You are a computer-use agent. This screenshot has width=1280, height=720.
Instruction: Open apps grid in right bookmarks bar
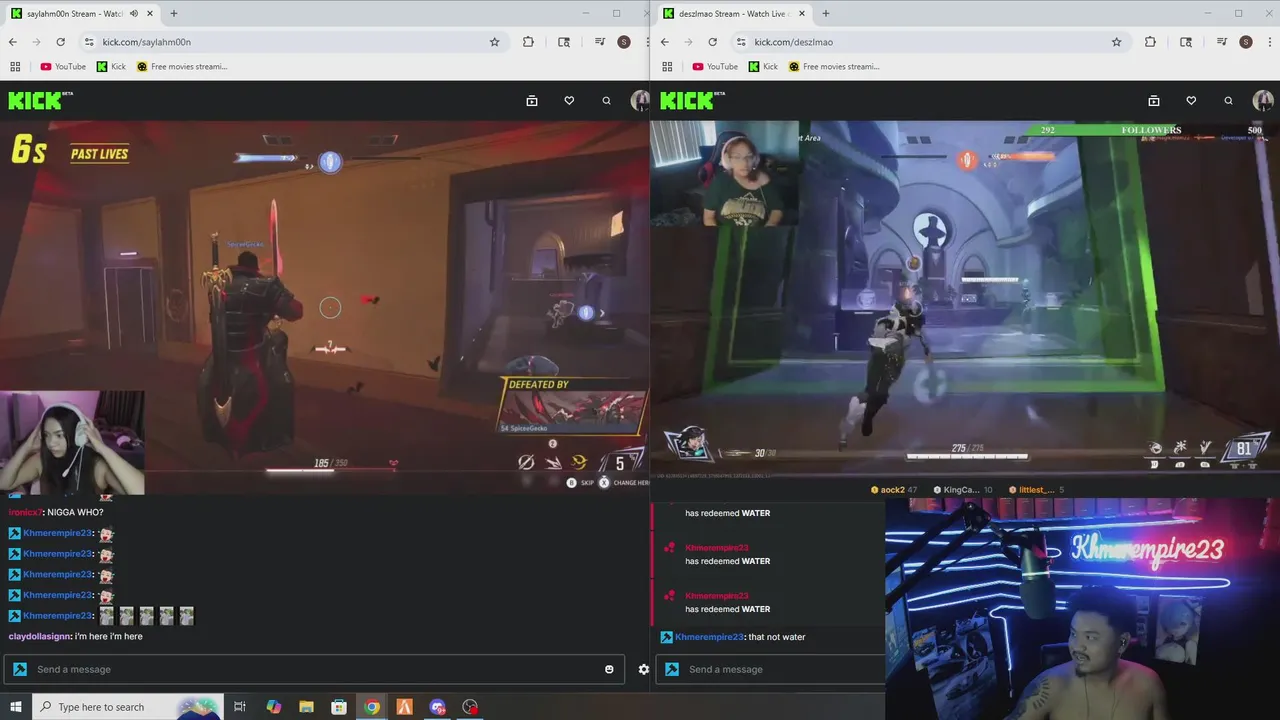667,67
